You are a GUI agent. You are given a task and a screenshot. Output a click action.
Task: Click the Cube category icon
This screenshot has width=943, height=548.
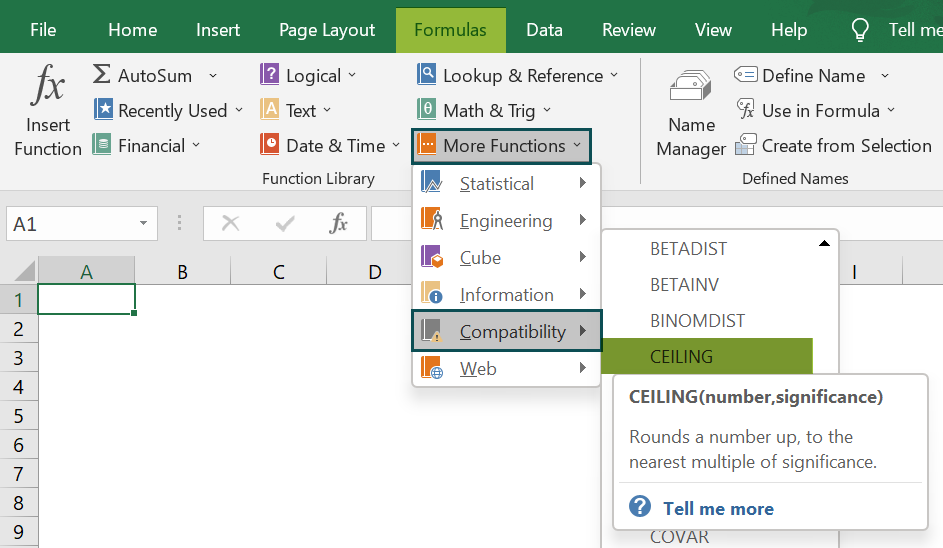pos(432,257)
